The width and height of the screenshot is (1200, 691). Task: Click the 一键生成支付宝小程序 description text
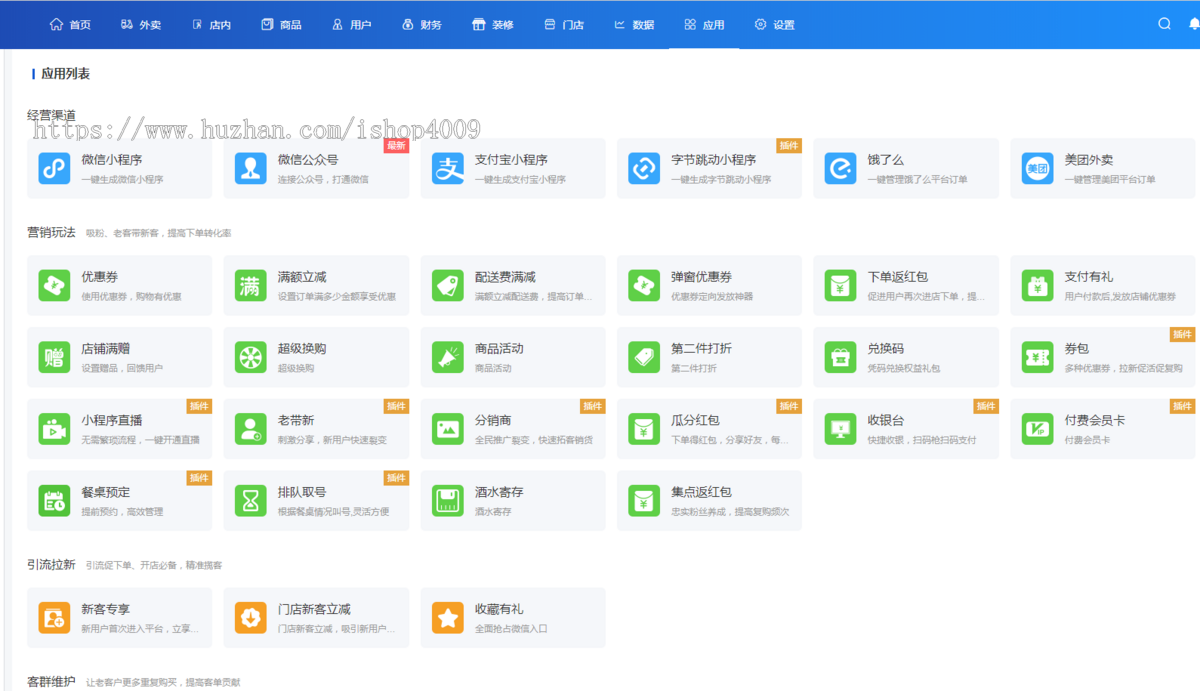520,180
